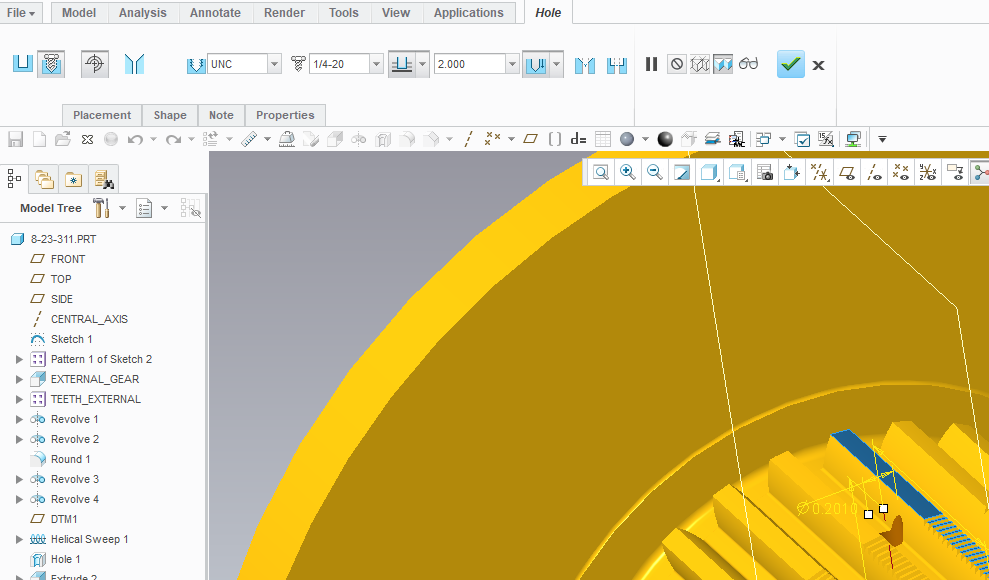The height and width of the screenshot is (580, 989).
Task: Open the Folder Browser tab icon
Action: (44, 179)
